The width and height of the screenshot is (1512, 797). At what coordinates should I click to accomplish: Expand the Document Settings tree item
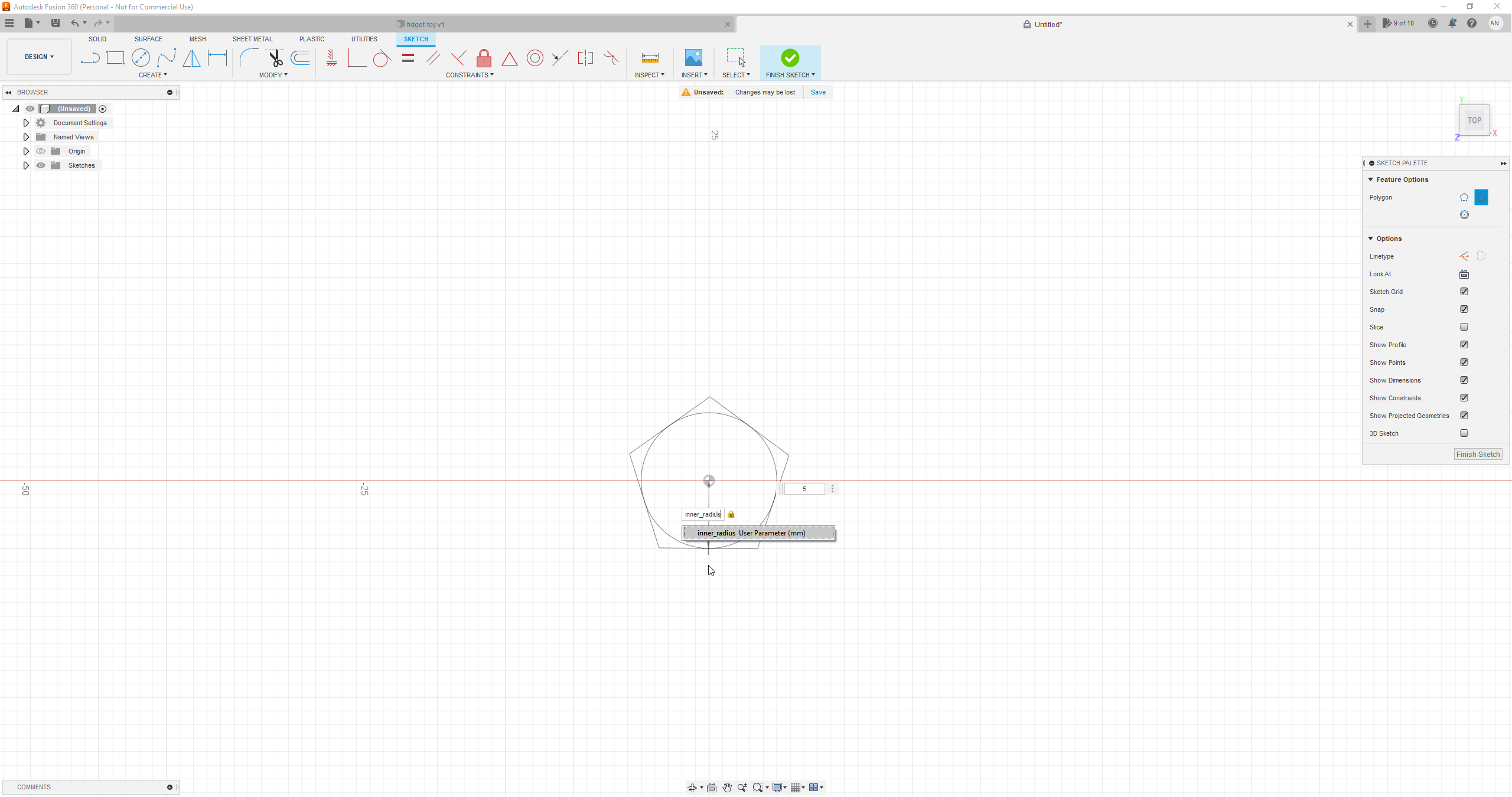(25, 122)
